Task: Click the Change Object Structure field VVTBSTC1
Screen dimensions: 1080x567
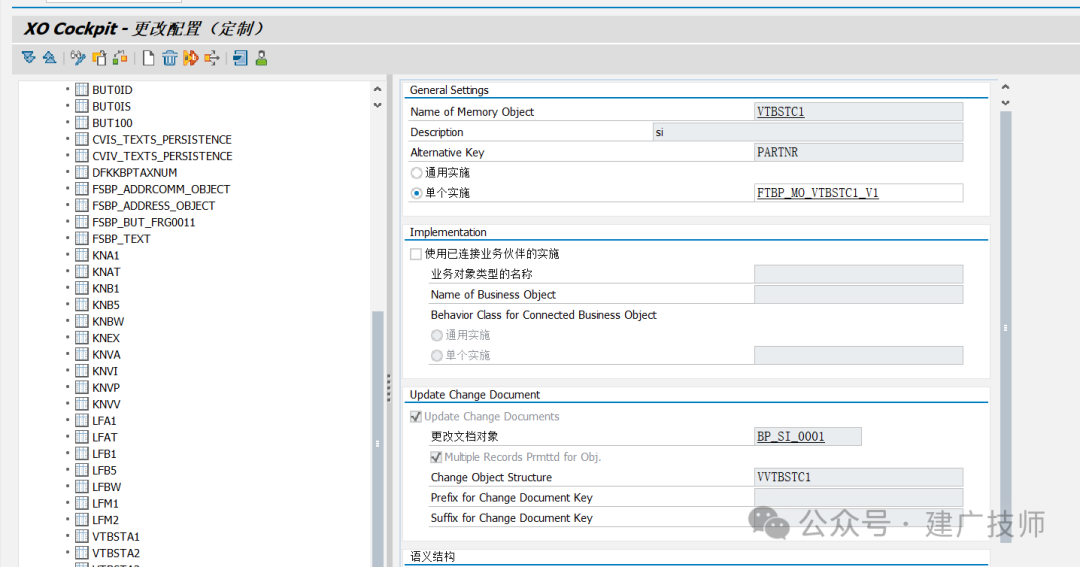Action: pos(858,477)
